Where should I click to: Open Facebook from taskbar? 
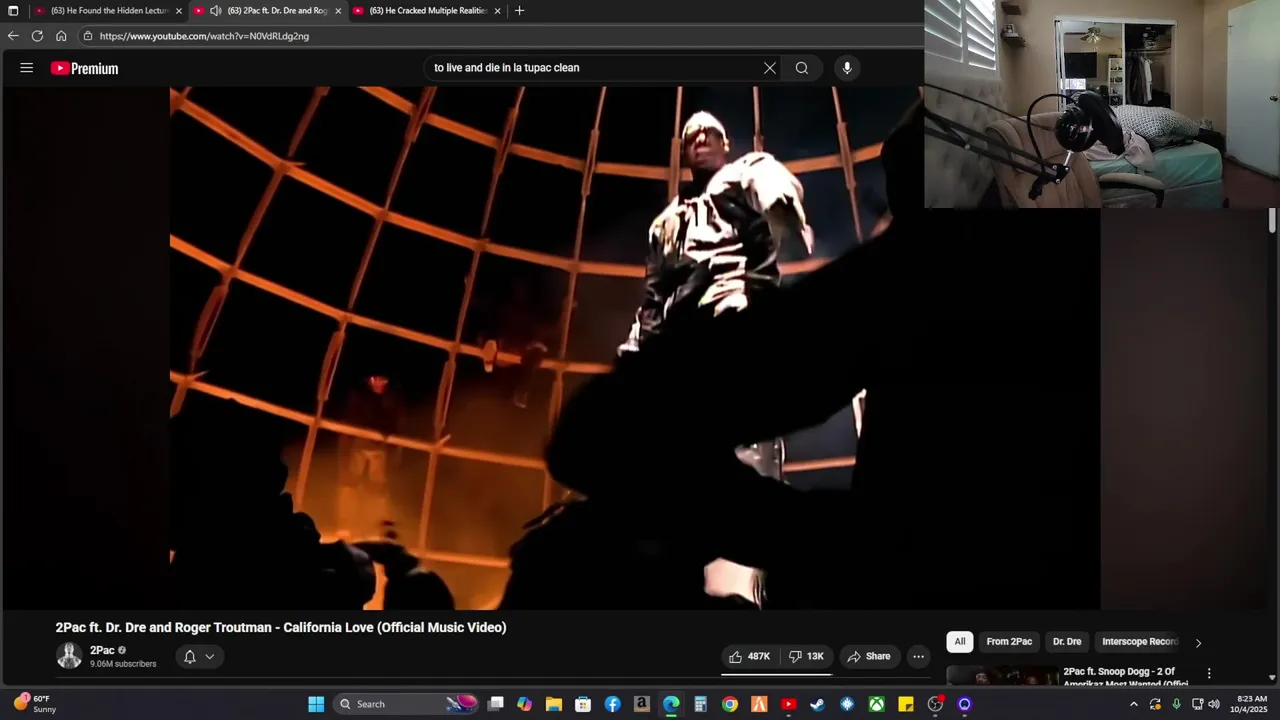coord(612,704)
